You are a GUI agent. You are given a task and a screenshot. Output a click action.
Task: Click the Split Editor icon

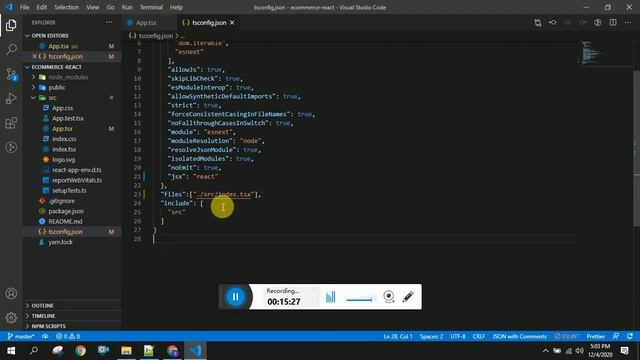[x=613, y=23]
